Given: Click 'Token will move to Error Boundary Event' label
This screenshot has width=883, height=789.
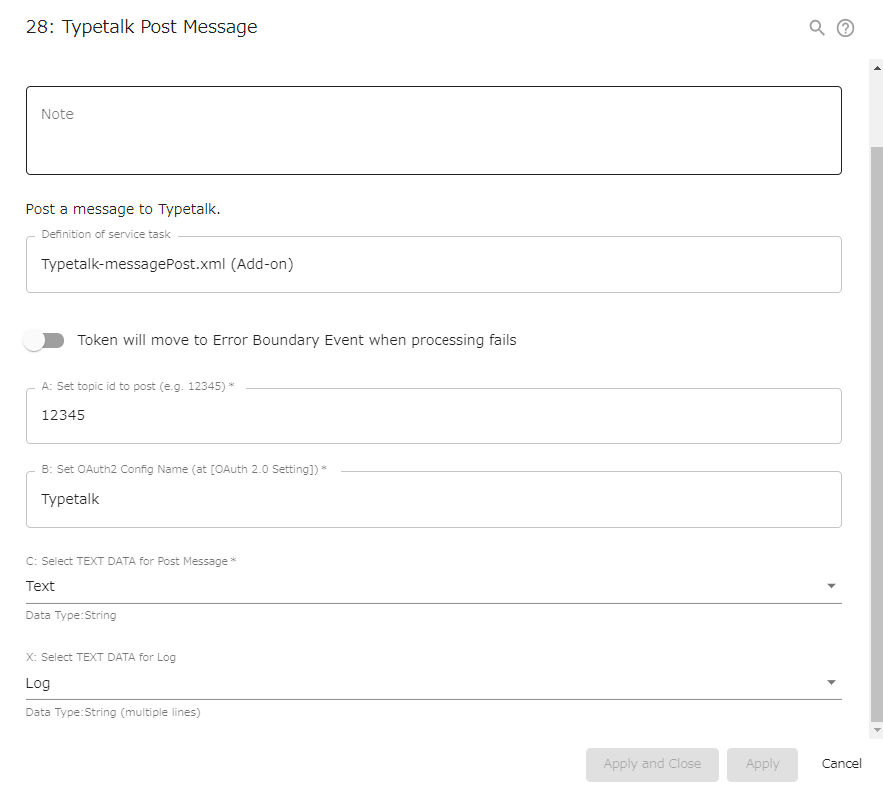Looking at the screenshot, I should coord(297,340).
